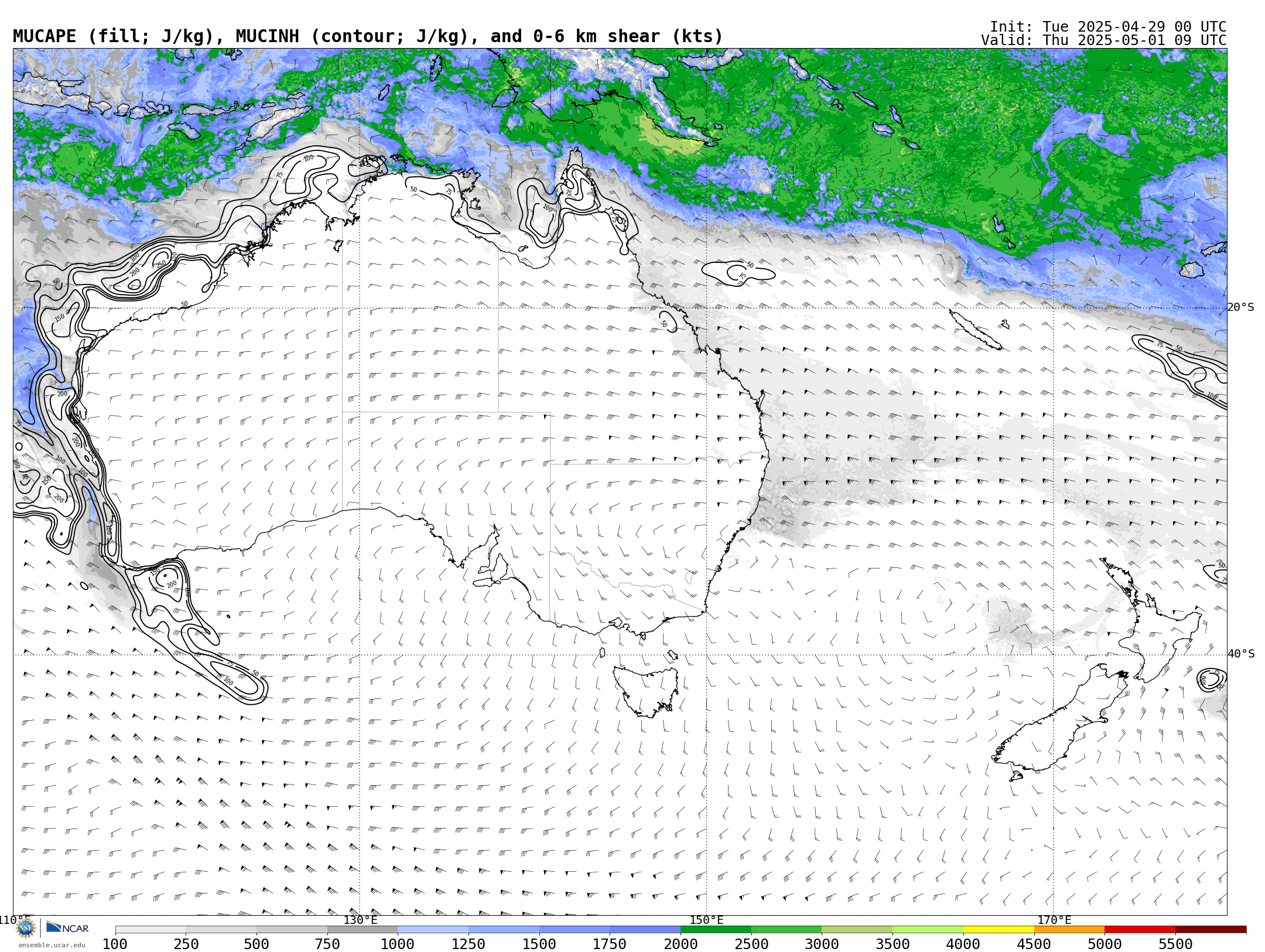Image resolution: width=1265 pixels, height=952 pixels.
Task: Click the colorbar label 1500
Action: 539,944
